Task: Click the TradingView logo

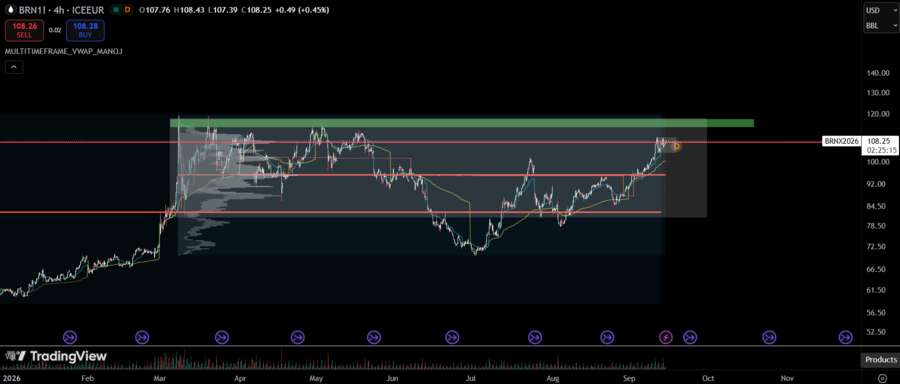Action: (x=55, y=356)
